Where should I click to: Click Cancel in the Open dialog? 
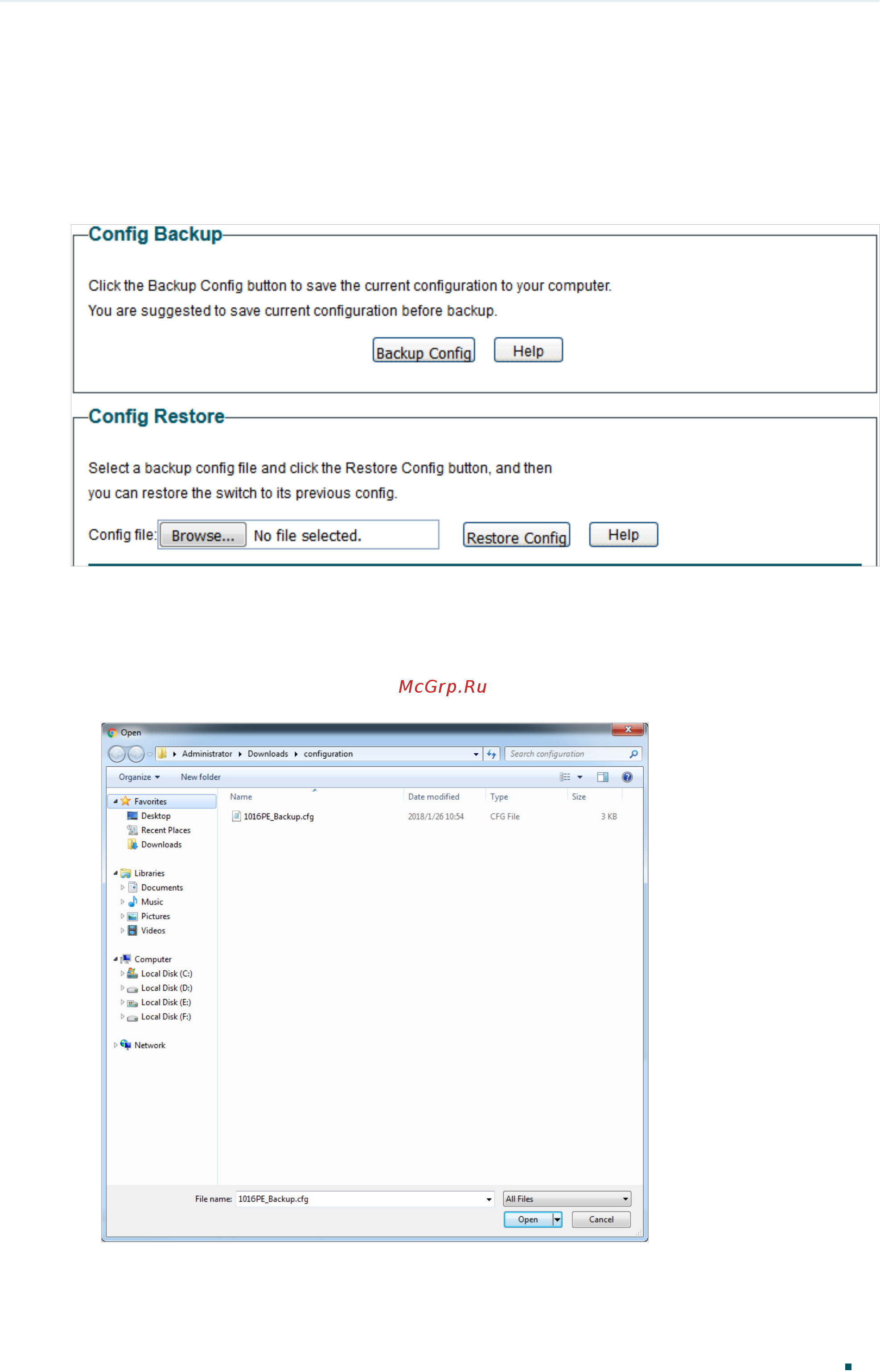point(601,1219)
